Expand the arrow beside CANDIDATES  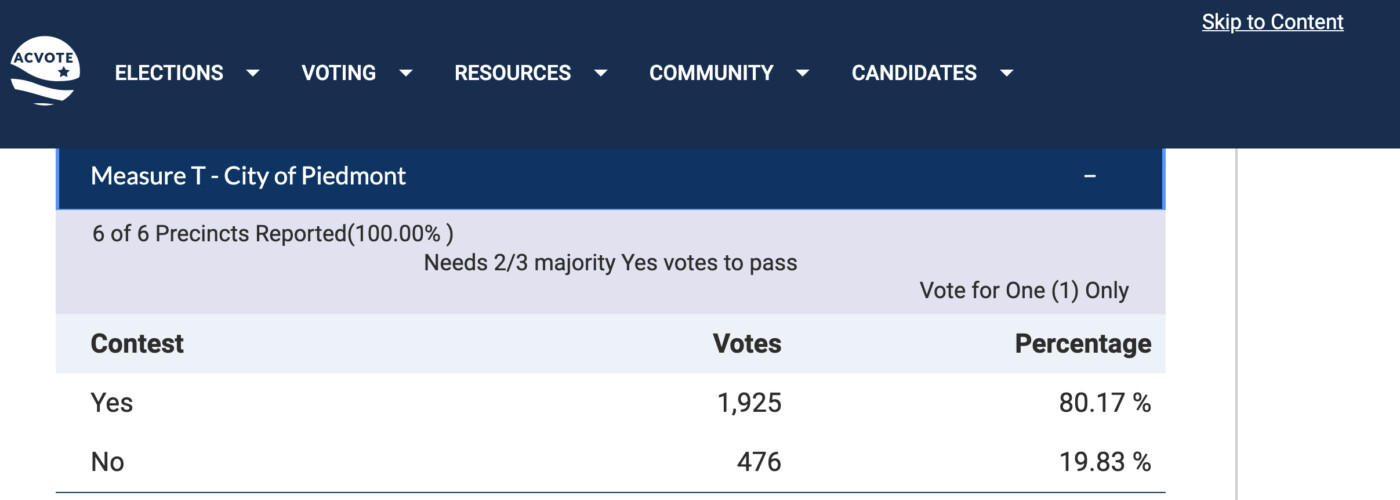1007,73
